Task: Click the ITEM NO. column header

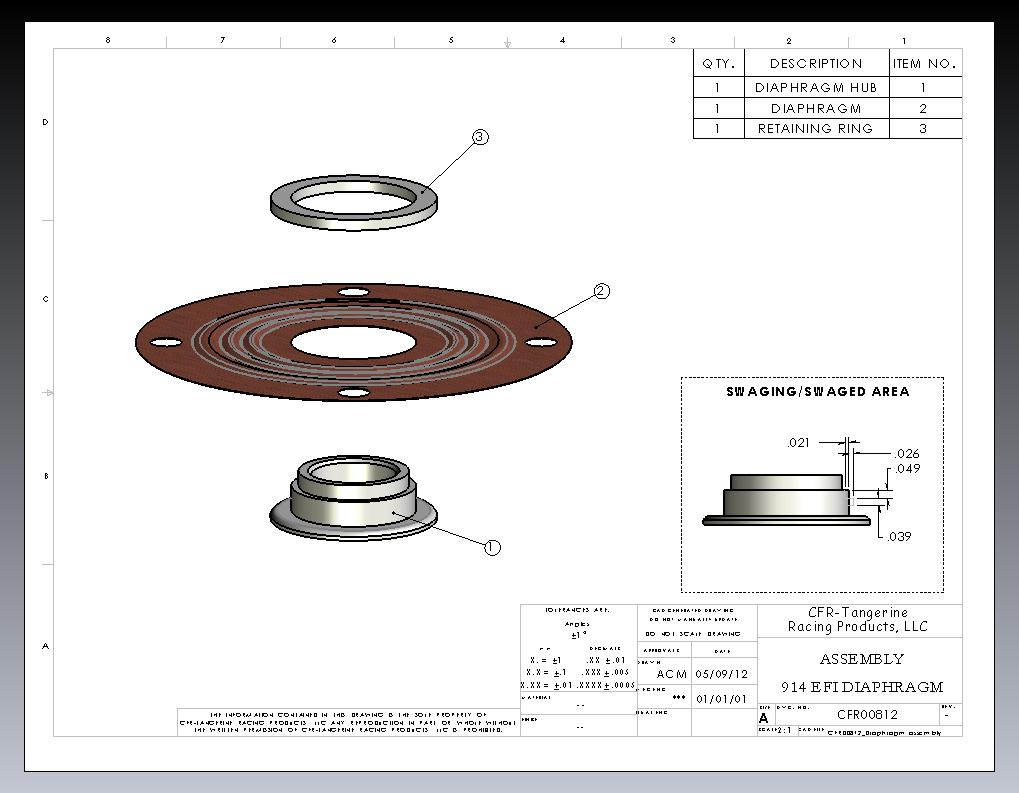Action: [x=925, y=63]
